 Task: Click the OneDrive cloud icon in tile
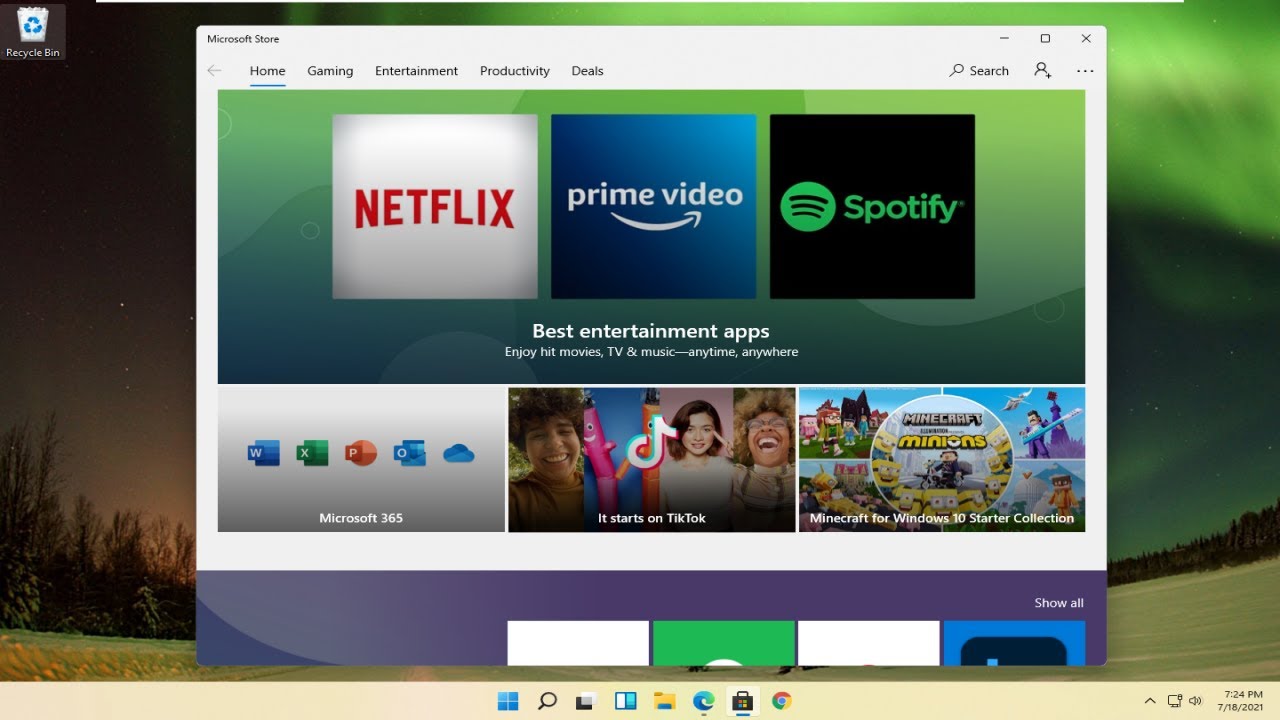tap(458, 454)
